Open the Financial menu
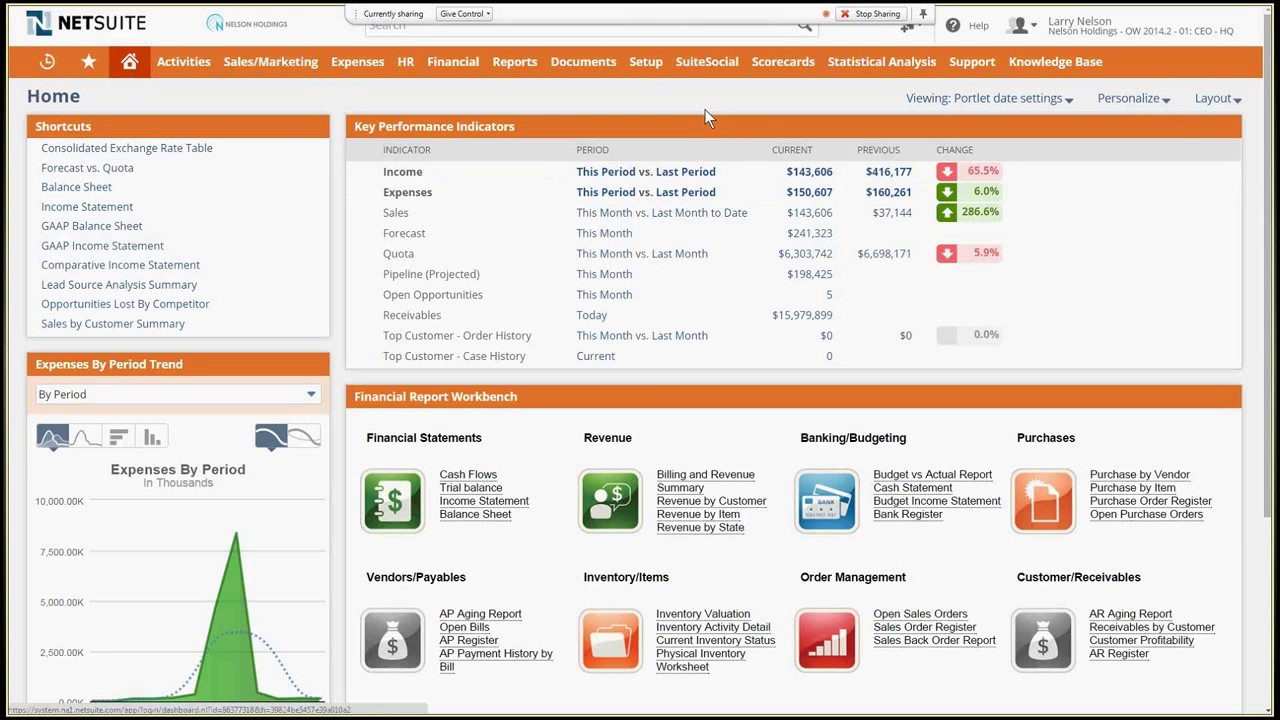 point(453,62)
